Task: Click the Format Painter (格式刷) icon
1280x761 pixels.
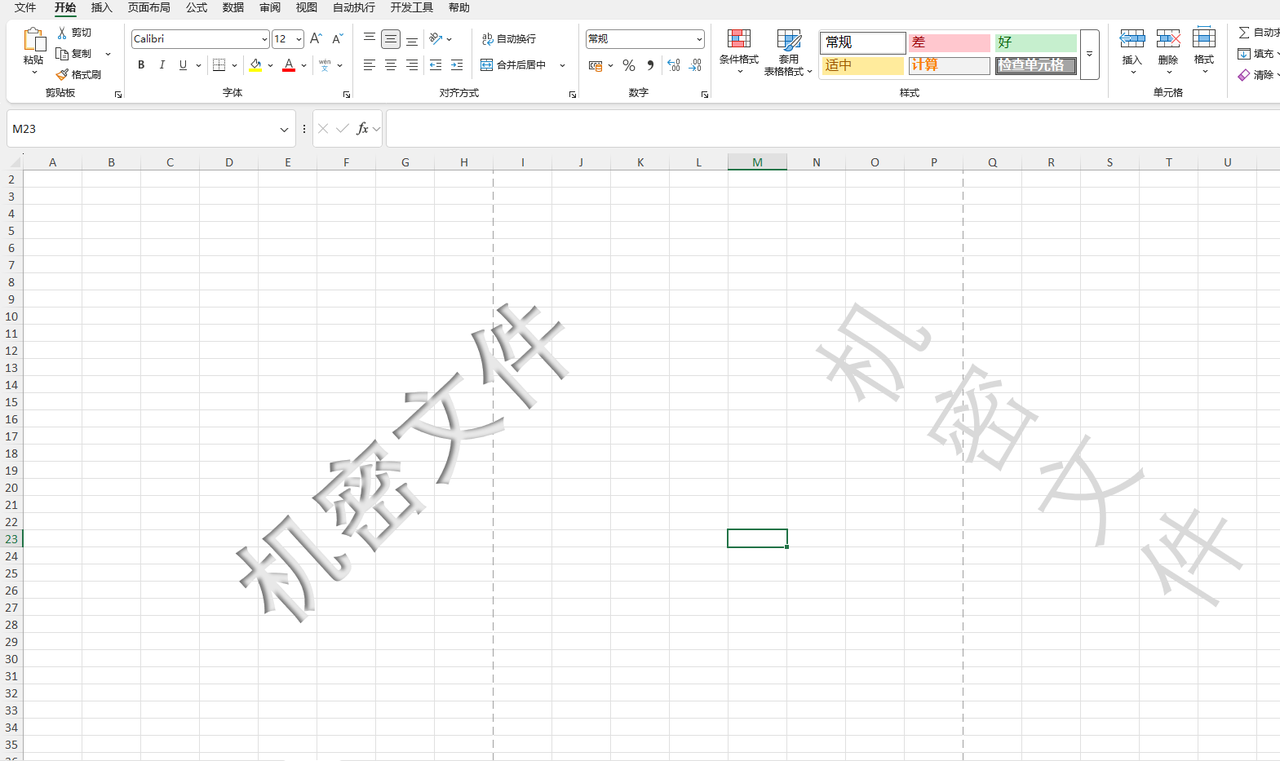Action: coord(62,75)
